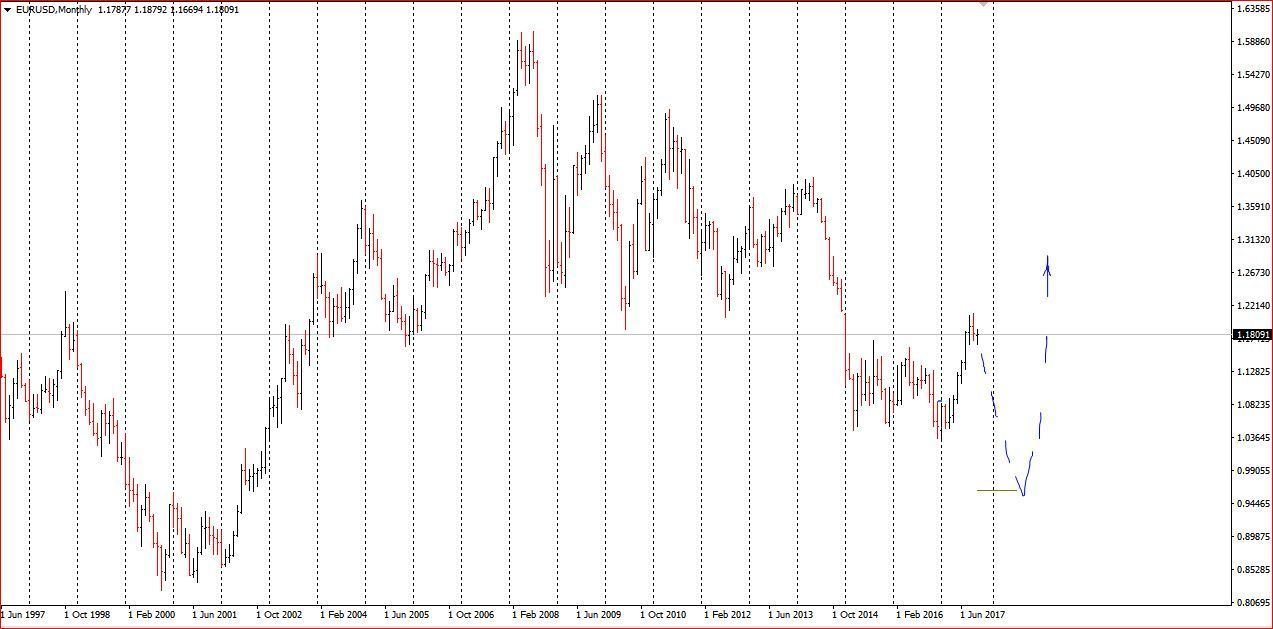Screen dimensions: 1273x629
Task: Click the EURUSD,Monthly chart title text
Action: coord(53,10)
